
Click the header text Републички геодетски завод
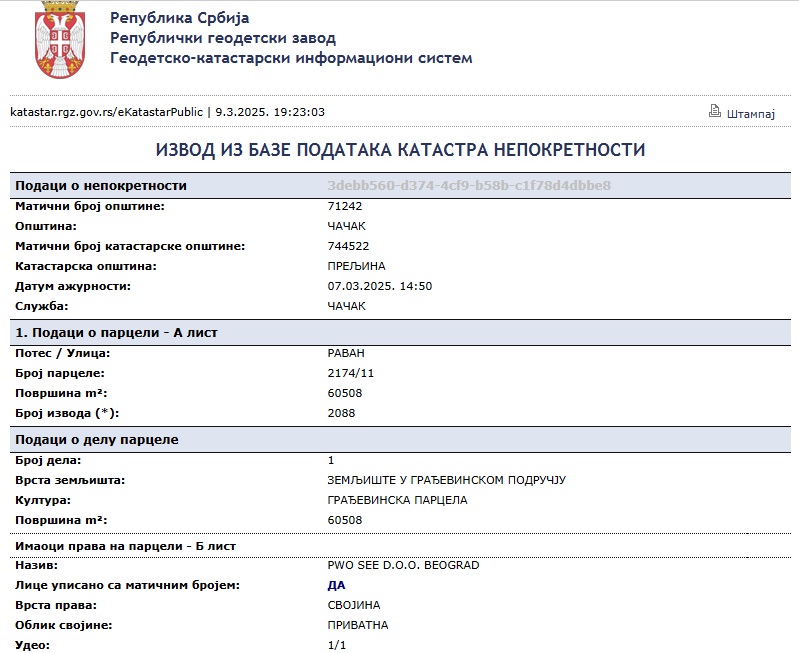(x=223, y=38)
